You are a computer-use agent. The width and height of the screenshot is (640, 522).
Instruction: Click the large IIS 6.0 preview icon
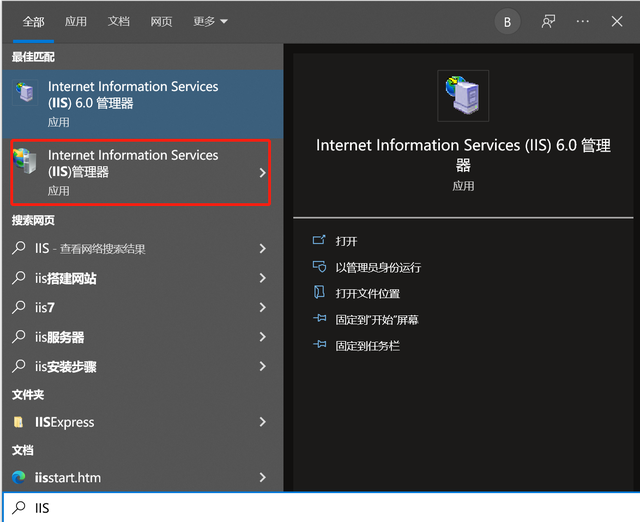coord(463,96)
